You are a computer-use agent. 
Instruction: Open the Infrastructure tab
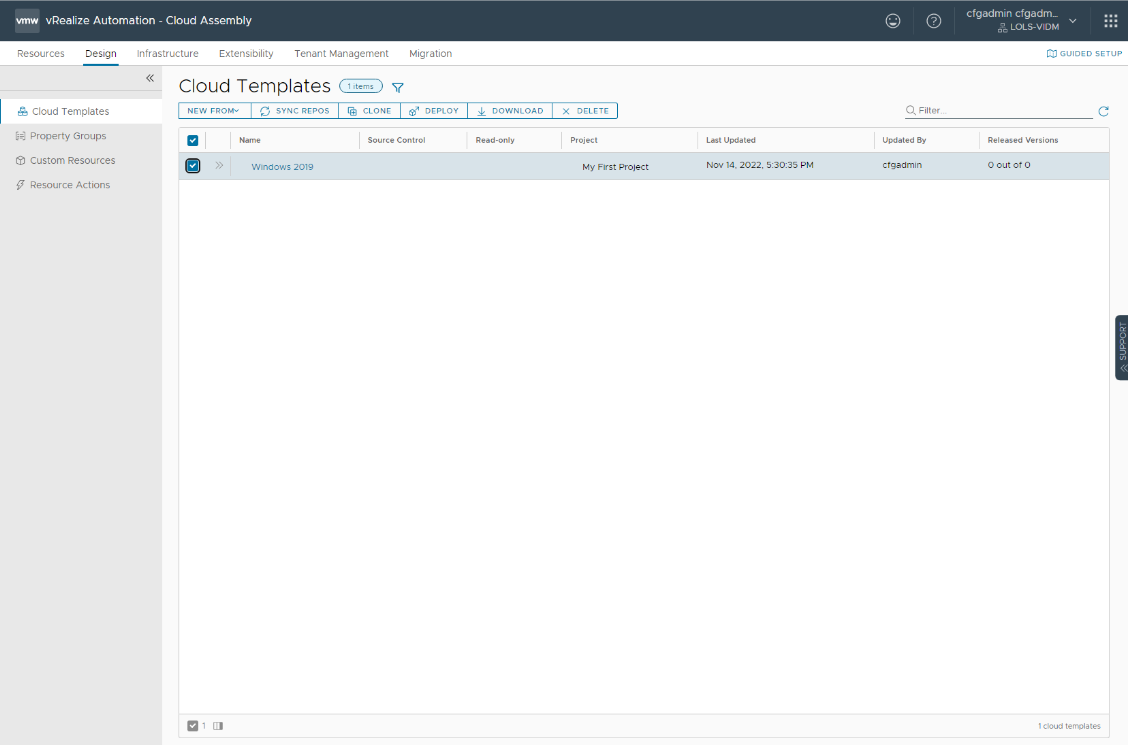point(168,53)
